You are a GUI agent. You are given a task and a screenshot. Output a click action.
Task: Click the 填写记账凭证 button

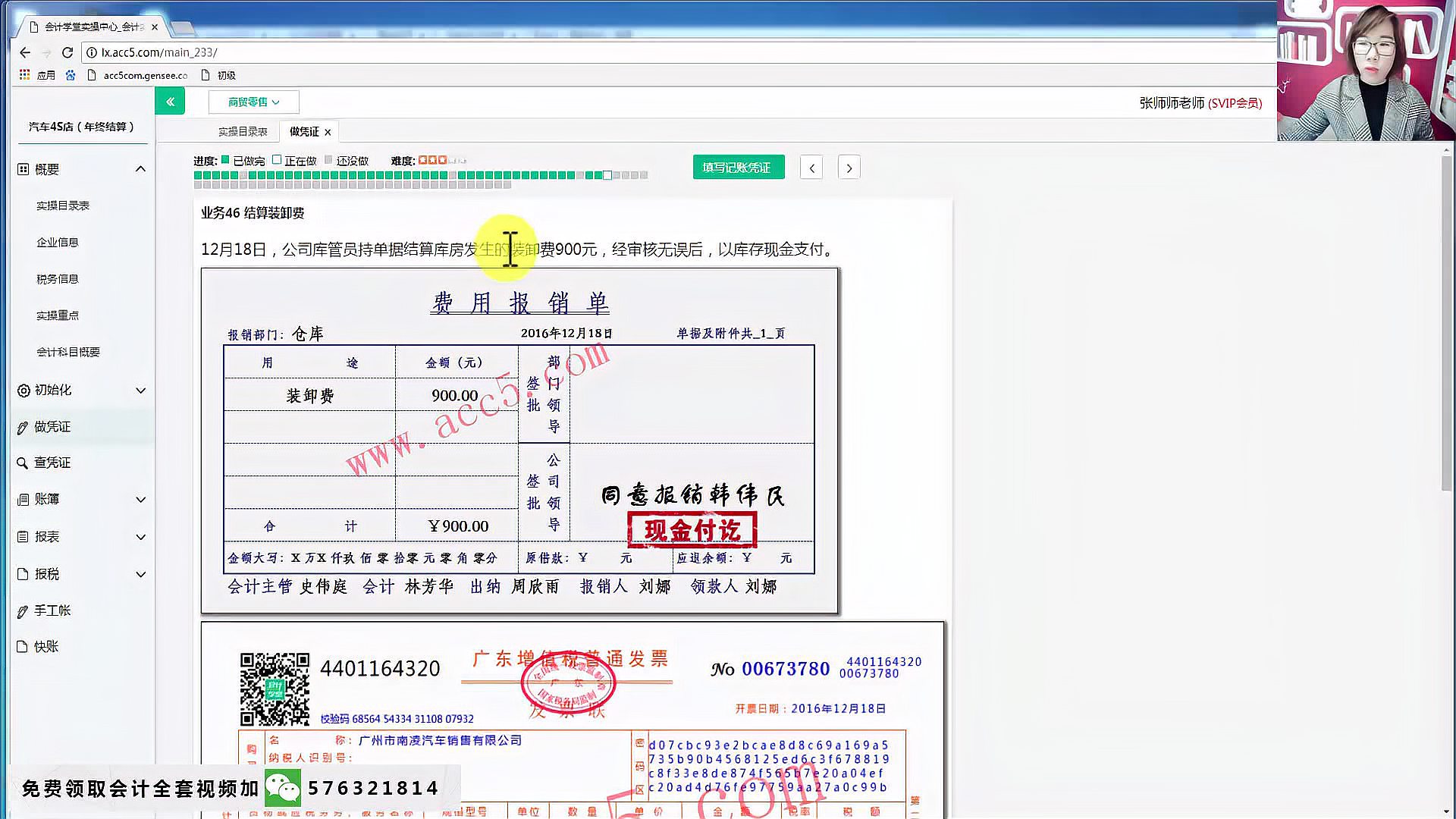click(738, 167)
